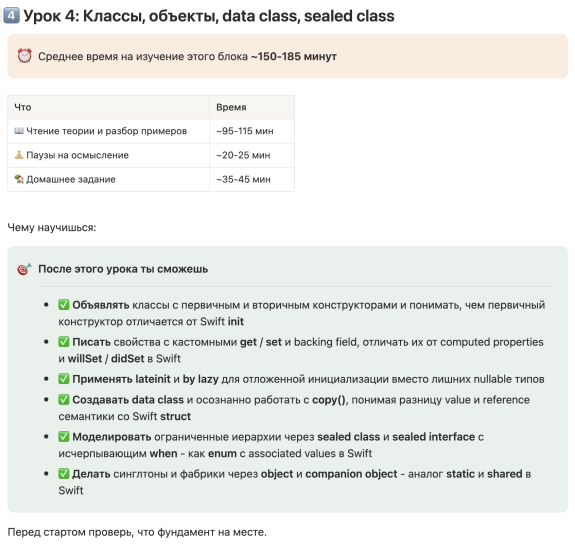Click the После этого урока ты сможешь title

click(123, 269)
